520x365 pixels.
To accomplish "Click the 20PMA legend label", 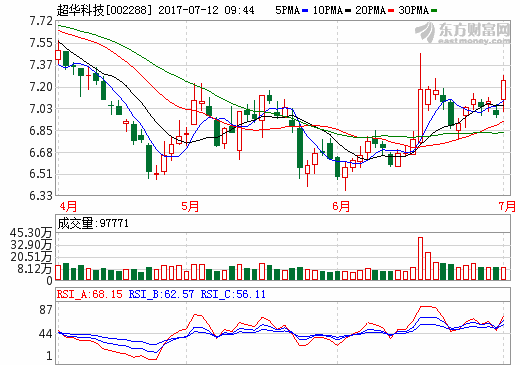I will (370, 10).
